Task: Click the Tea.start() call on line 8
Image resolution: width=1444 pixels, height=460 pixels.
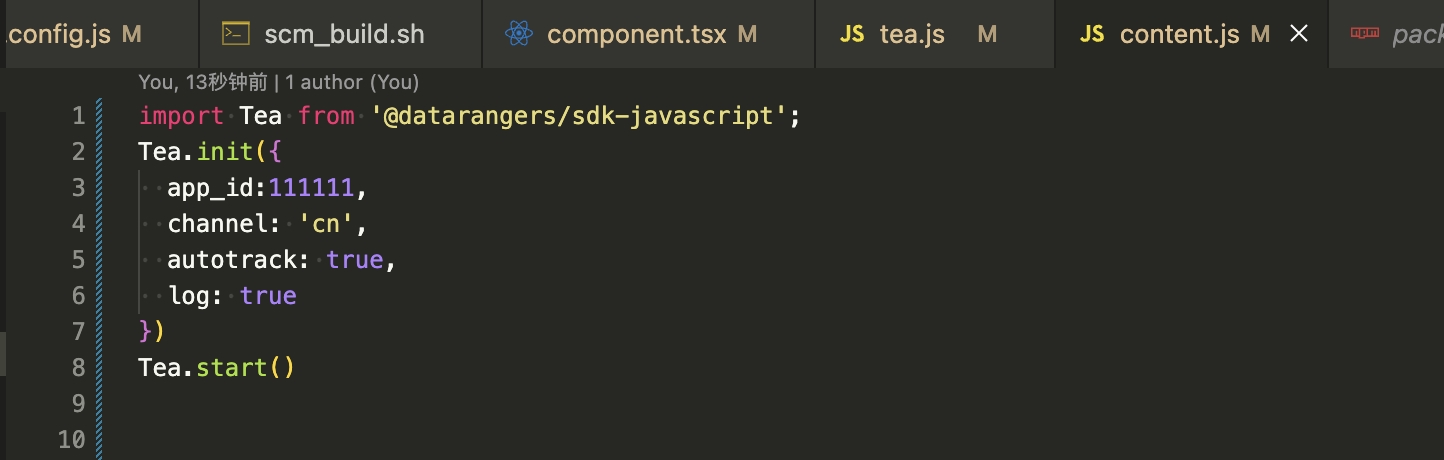Action: 217,368
